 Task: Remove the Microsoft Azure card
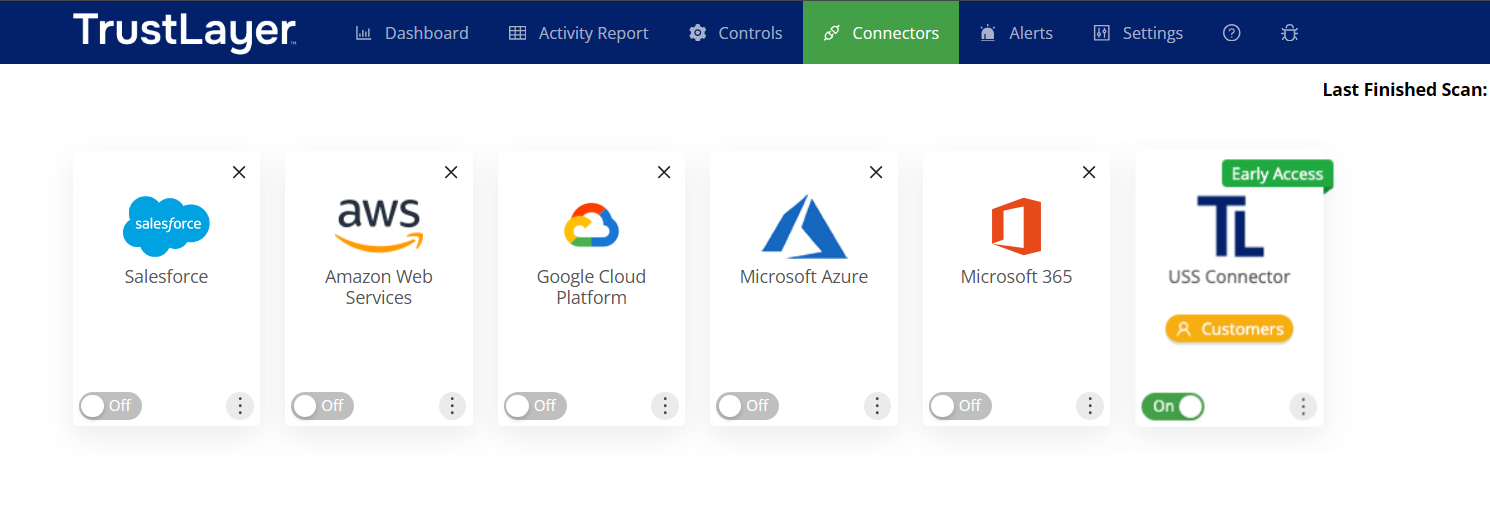876,172
